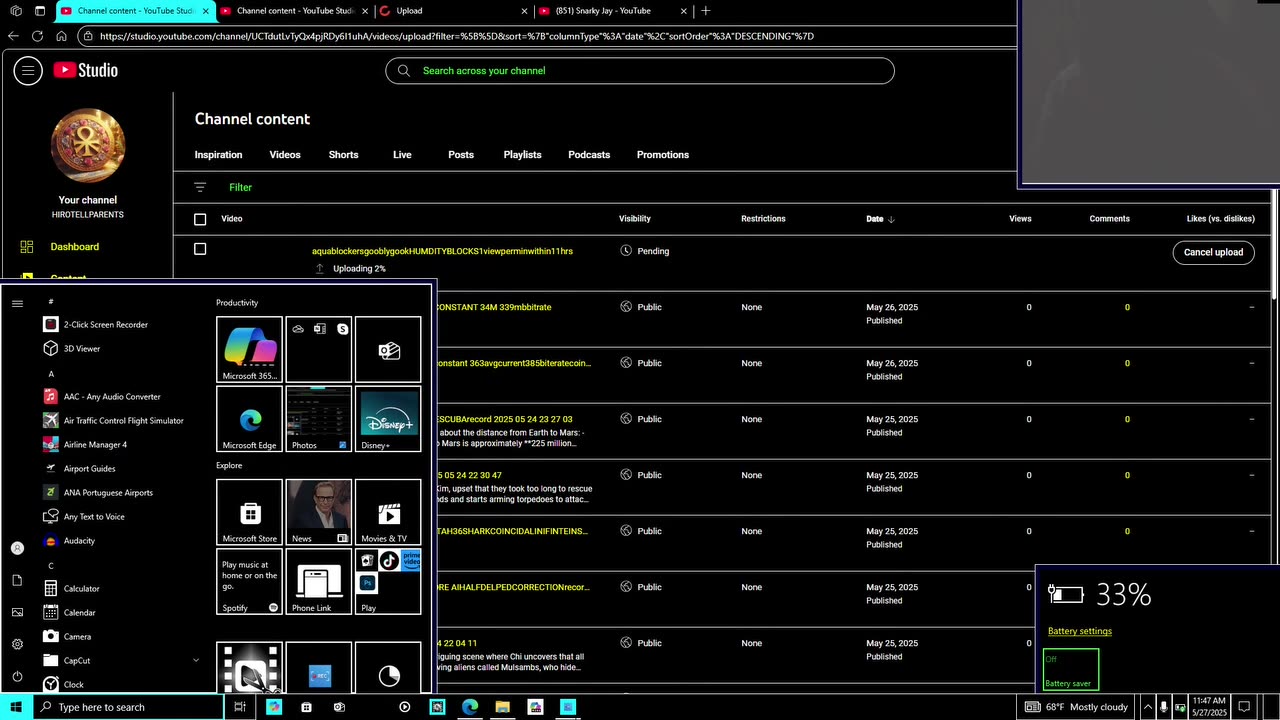The width and height of the screenshot is (1280, 720).
Task: Open the News live tile
Action: (319, 512)
